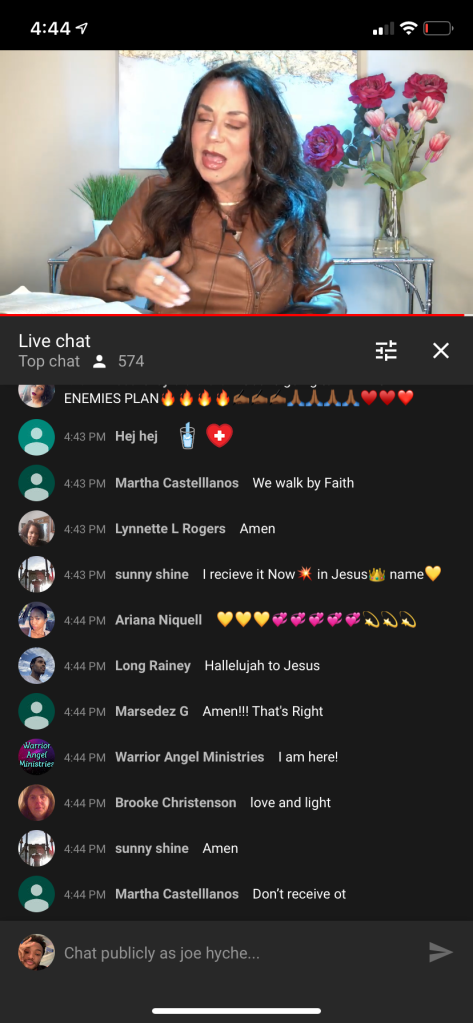The width and height of the screenshot is (473, 1023).
Task: Tap joe hyche's own avatar by input
Action: click(37, 952)
